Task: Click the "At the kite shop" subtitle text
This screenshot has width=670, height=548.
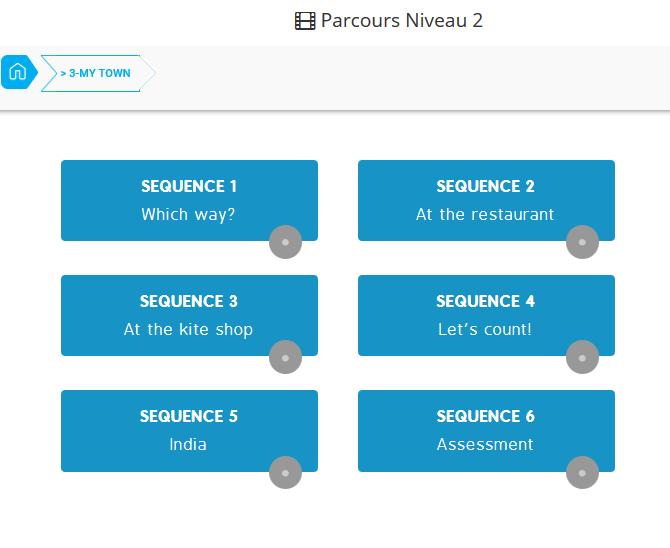Action: pyautogui.click(x=188, y=329)
